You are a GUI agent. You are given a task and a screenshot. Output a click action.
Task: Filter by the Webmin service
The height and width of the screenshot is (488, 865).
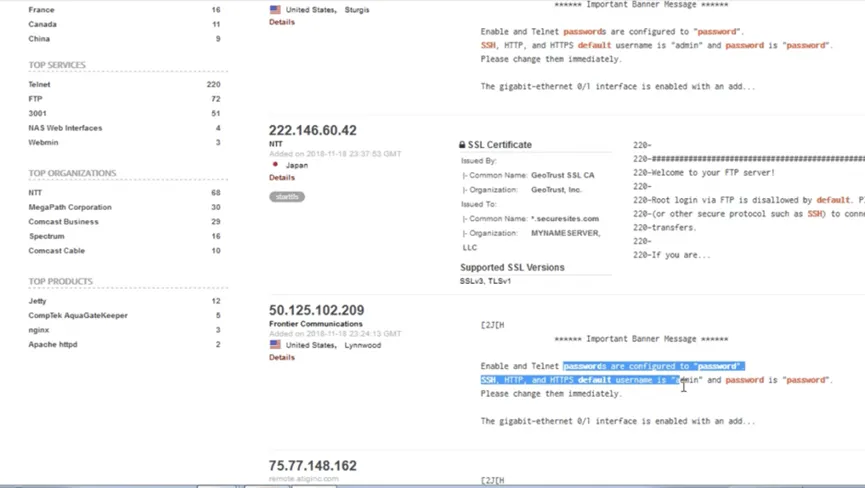(43, 142)
